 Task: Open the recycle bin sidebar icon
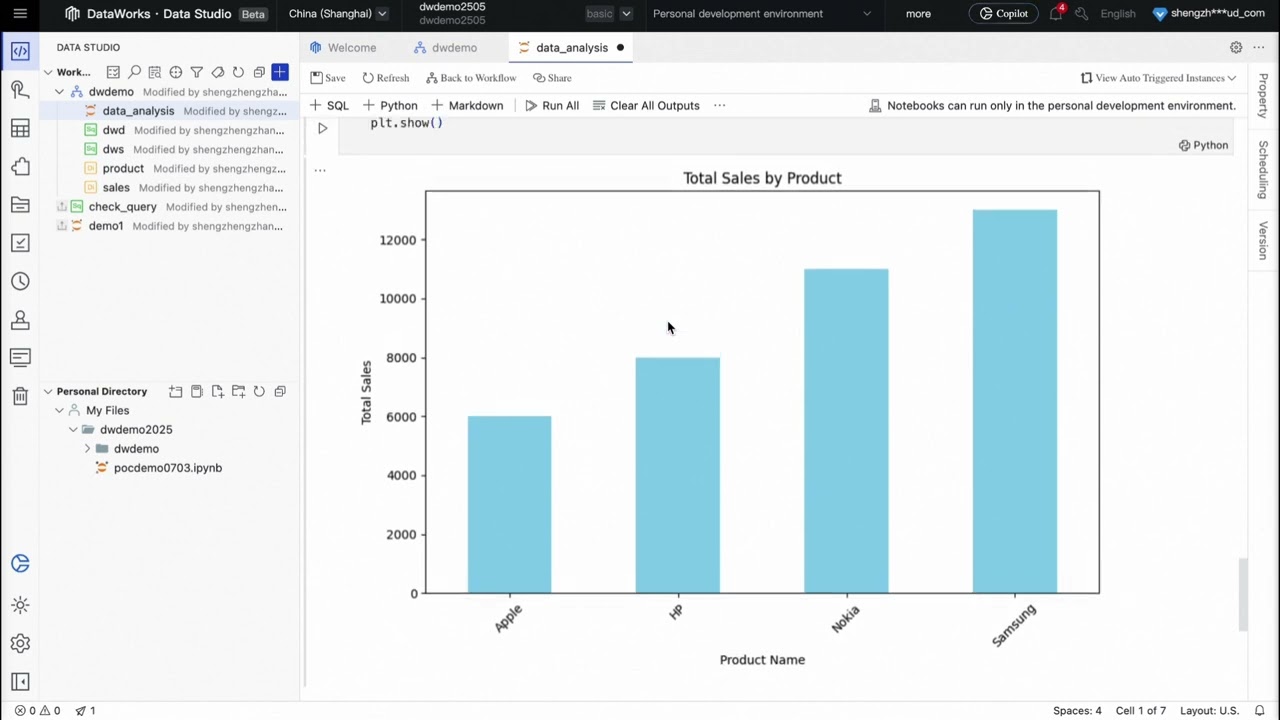pos(20,396)
